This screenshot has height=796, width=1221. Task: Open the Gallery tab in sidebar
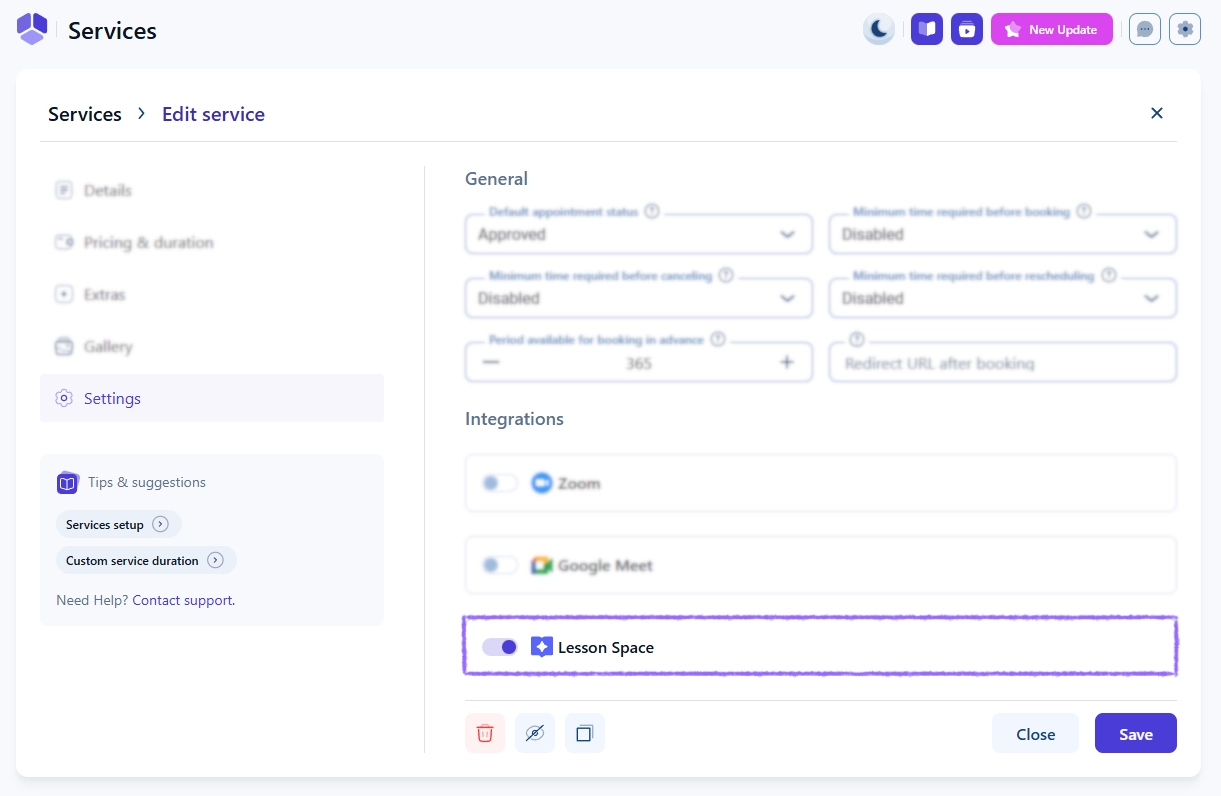108,346
